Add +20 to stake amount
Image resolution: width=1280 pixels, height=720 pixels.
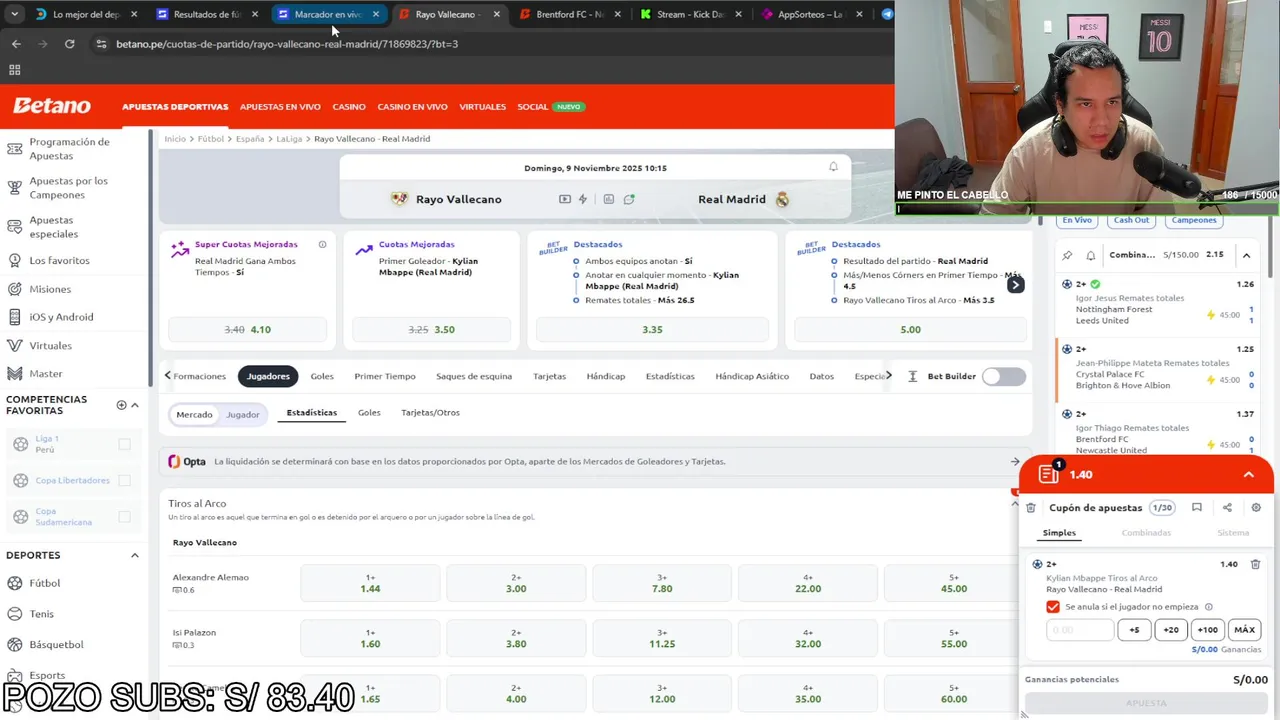1171,630
